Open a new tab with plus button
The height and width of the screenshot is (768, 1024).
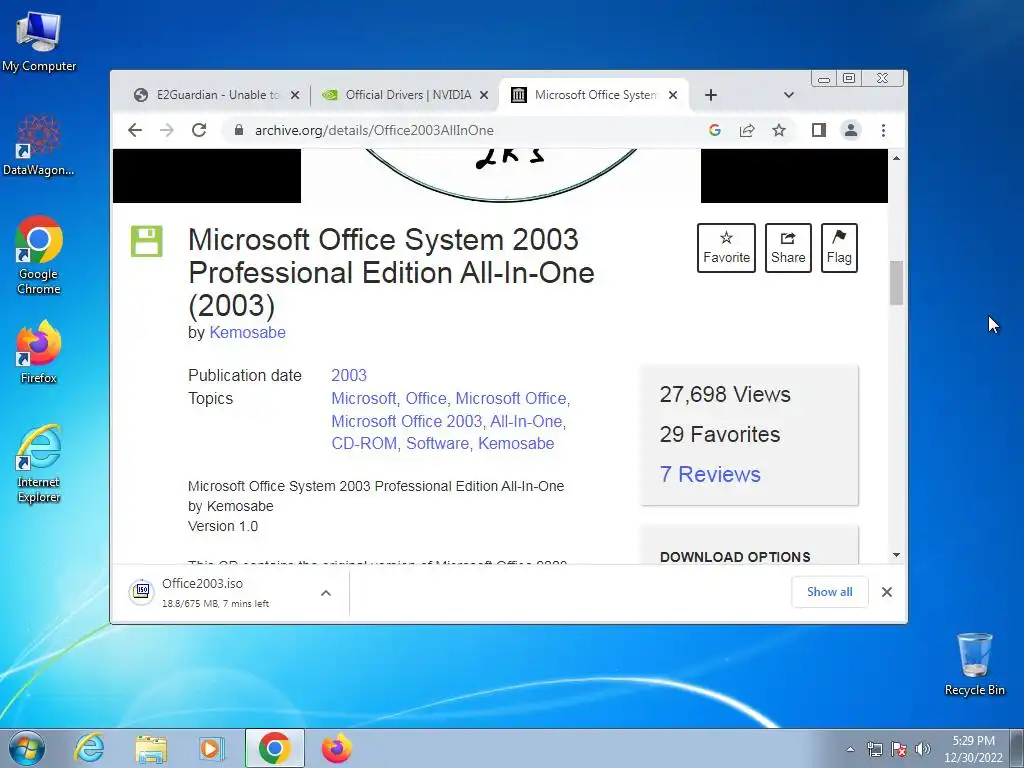pos(711,95)
